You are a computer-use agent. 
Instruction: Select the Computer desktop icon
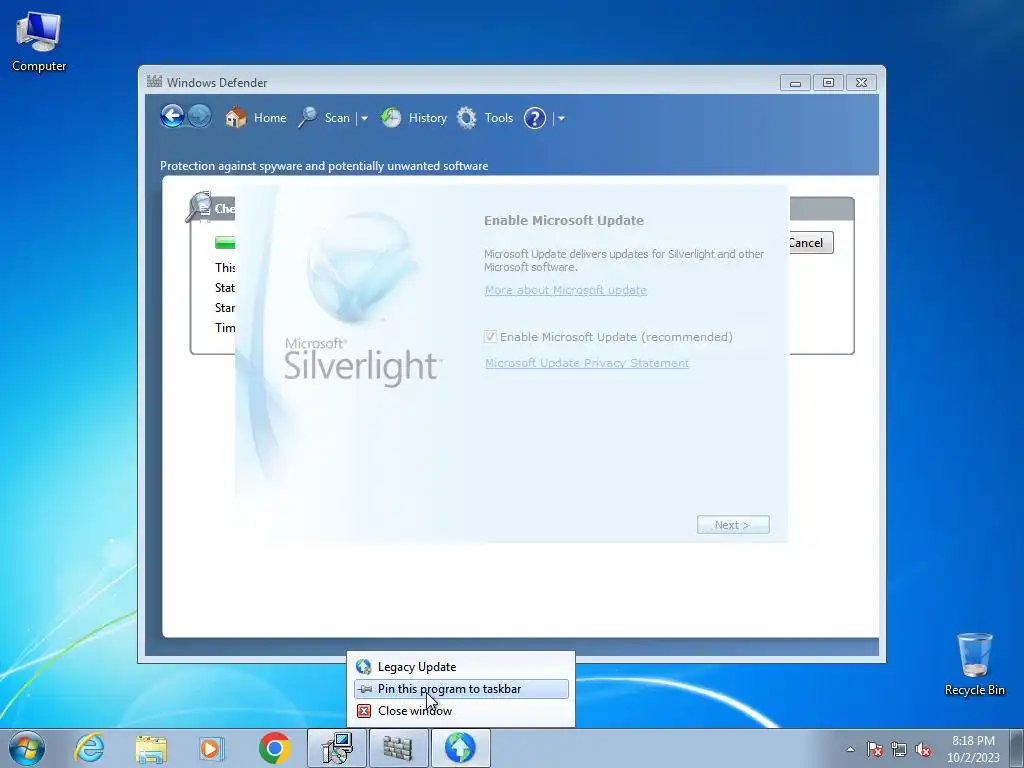click(x=39, y=41)
